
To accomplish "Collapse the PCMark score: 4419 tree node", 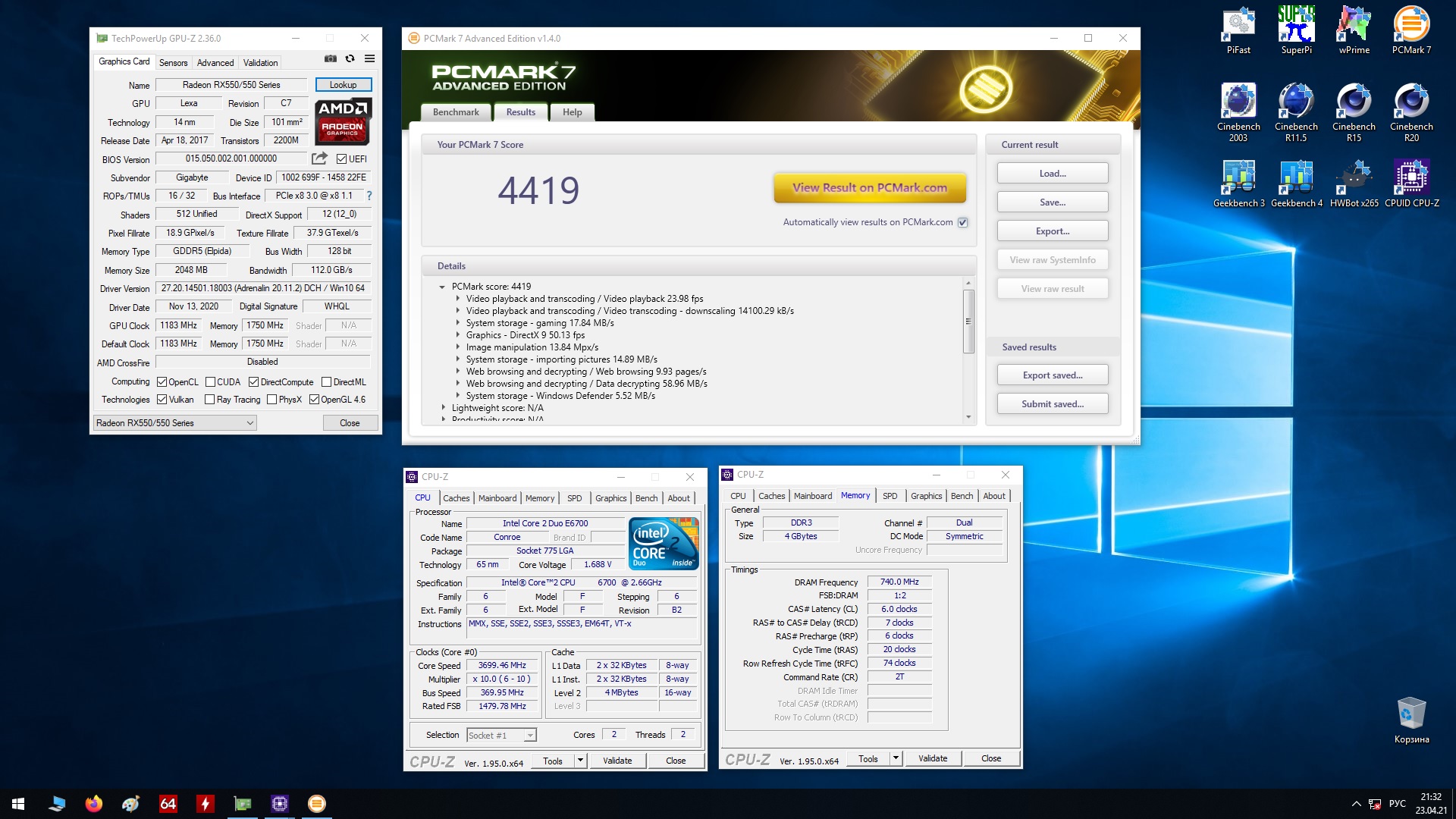I will click(442, 287).
